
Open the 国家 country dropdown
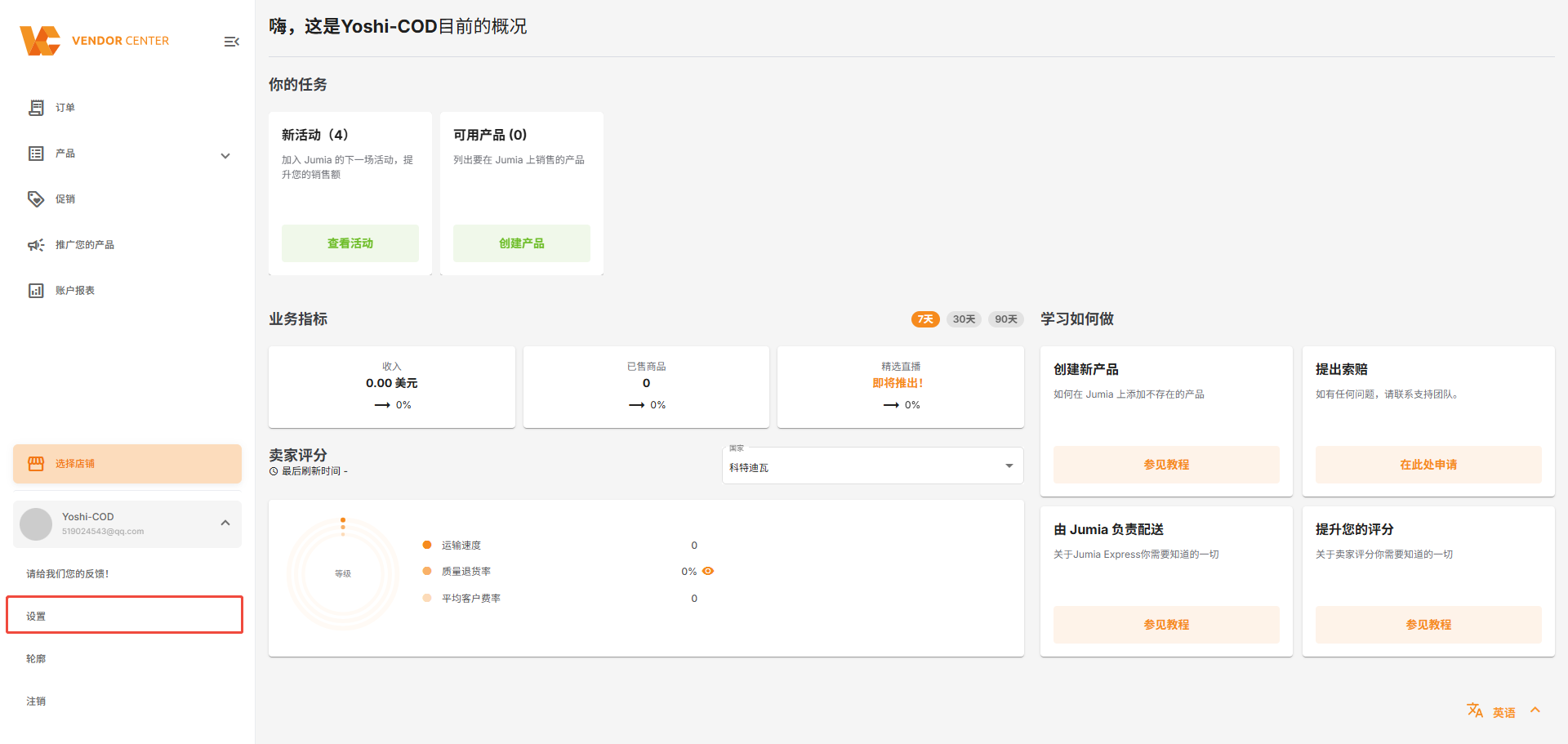pyautogui.click(x=872, y=466)
